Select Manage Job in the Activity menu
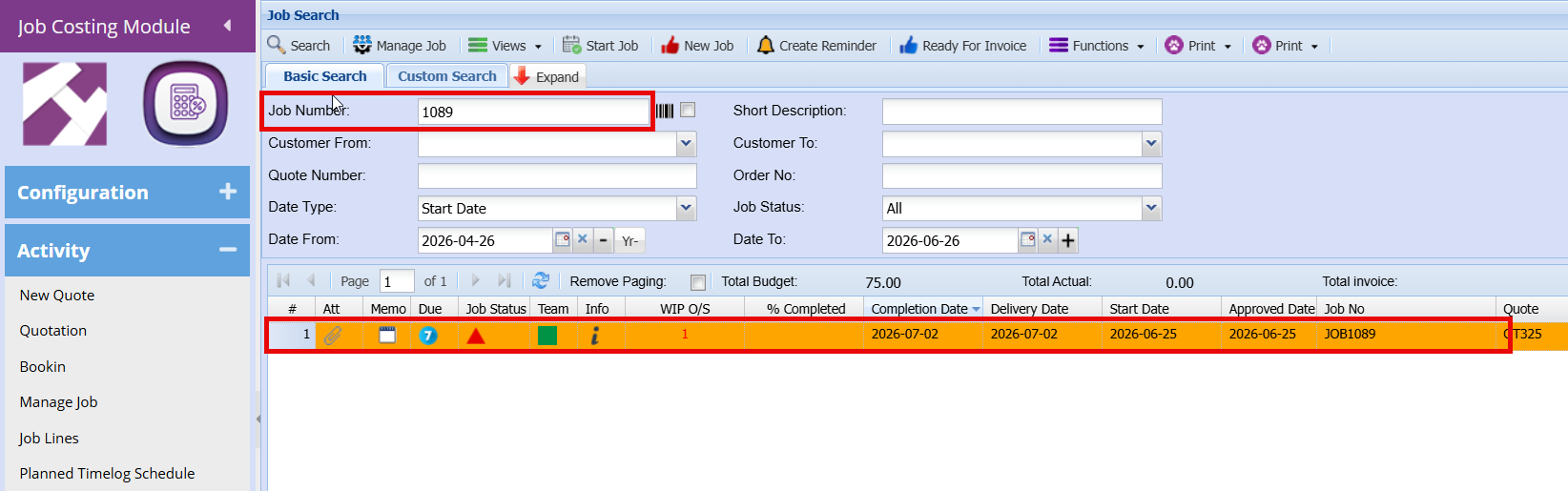The image size is (1568, 491). (x=58, y=402)
